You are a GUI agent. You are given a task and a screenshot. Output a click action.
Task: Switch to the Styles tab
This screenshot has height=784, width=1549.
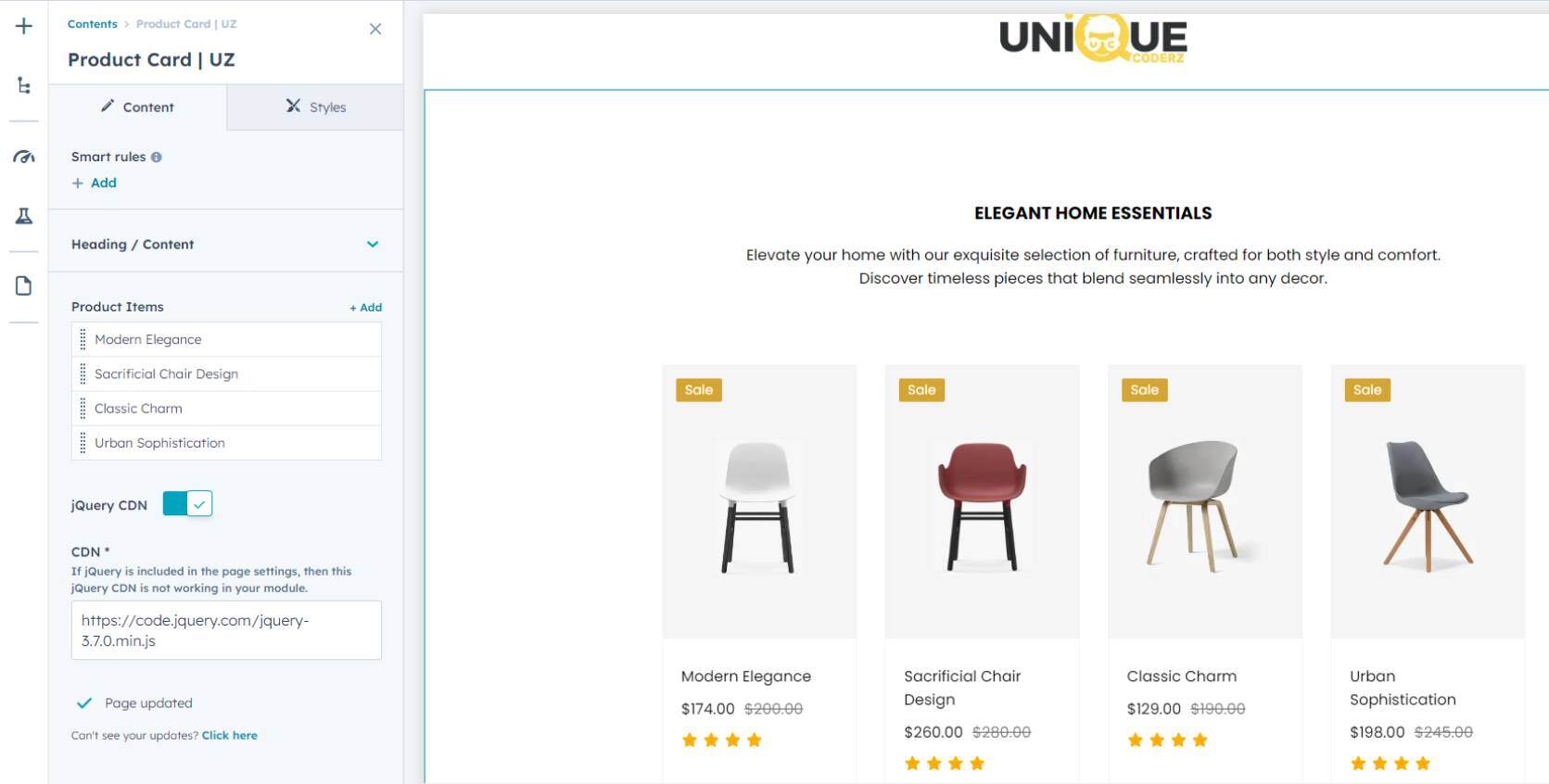click(x=315, y=107)
